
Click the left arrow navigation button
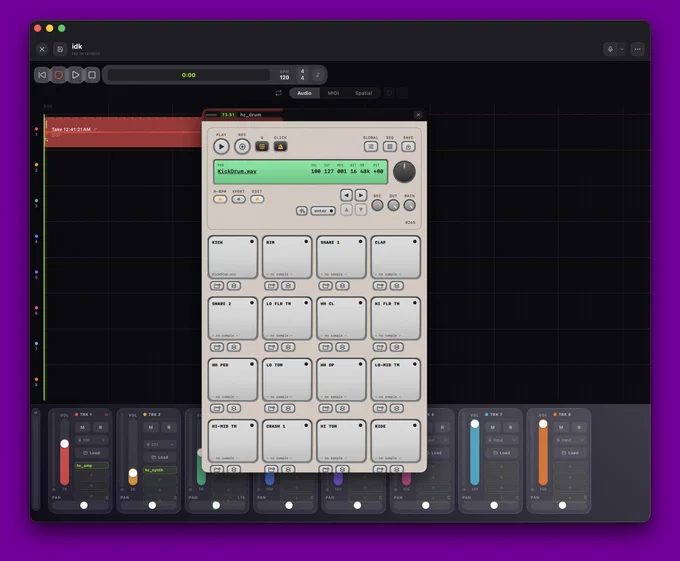coord(346,195)
